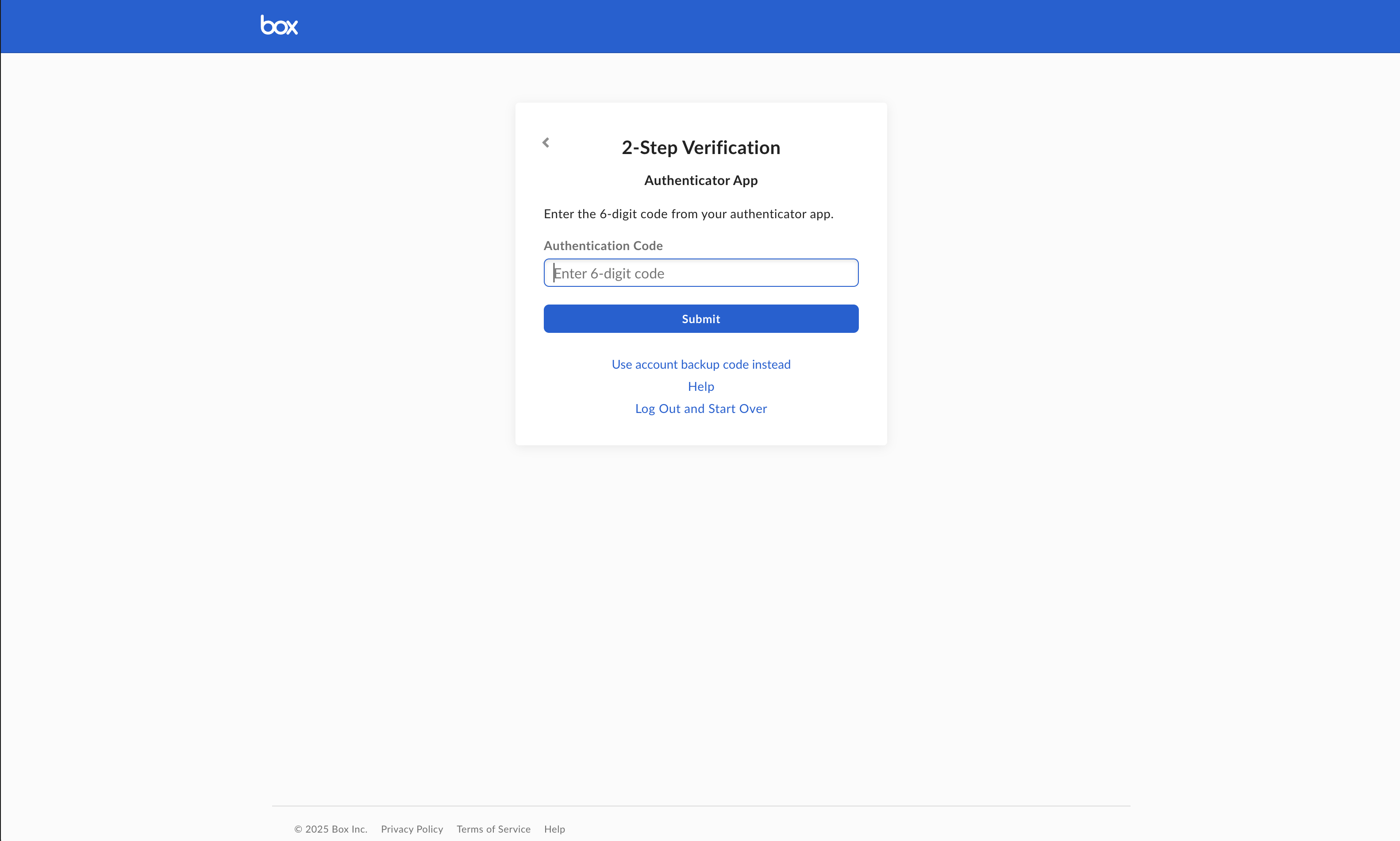Click the © 2025 Box Inc. text

(x=331, y=829)
